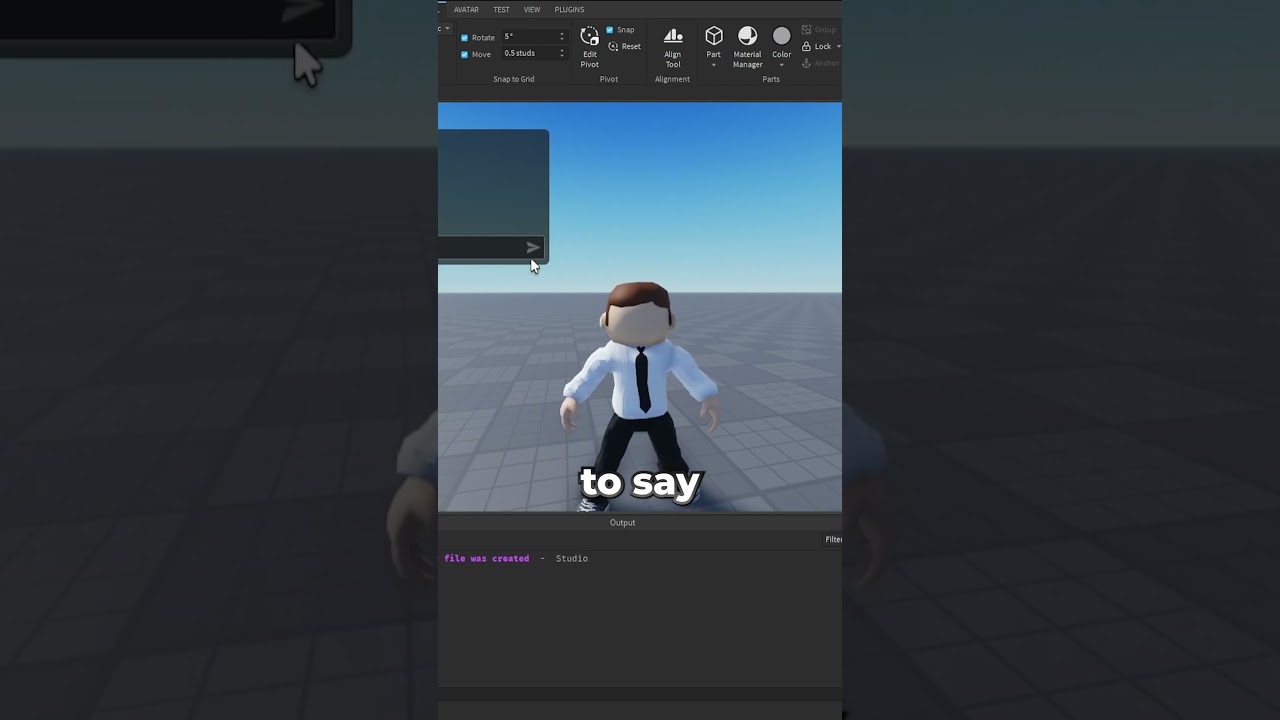Open the TEST ribbon tab

(x=501, y=10)
